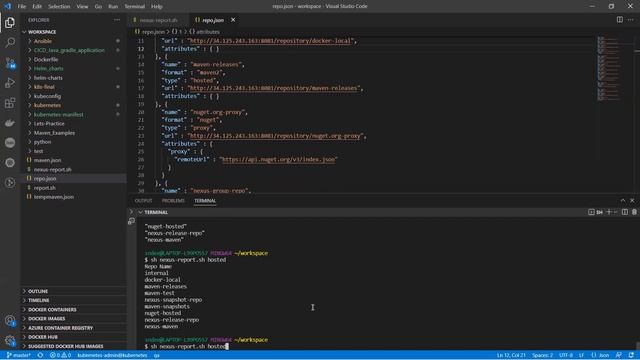Screen dimensions: 640x360
Task: Click feedback icon in status bar
Action: pos(619,355)
